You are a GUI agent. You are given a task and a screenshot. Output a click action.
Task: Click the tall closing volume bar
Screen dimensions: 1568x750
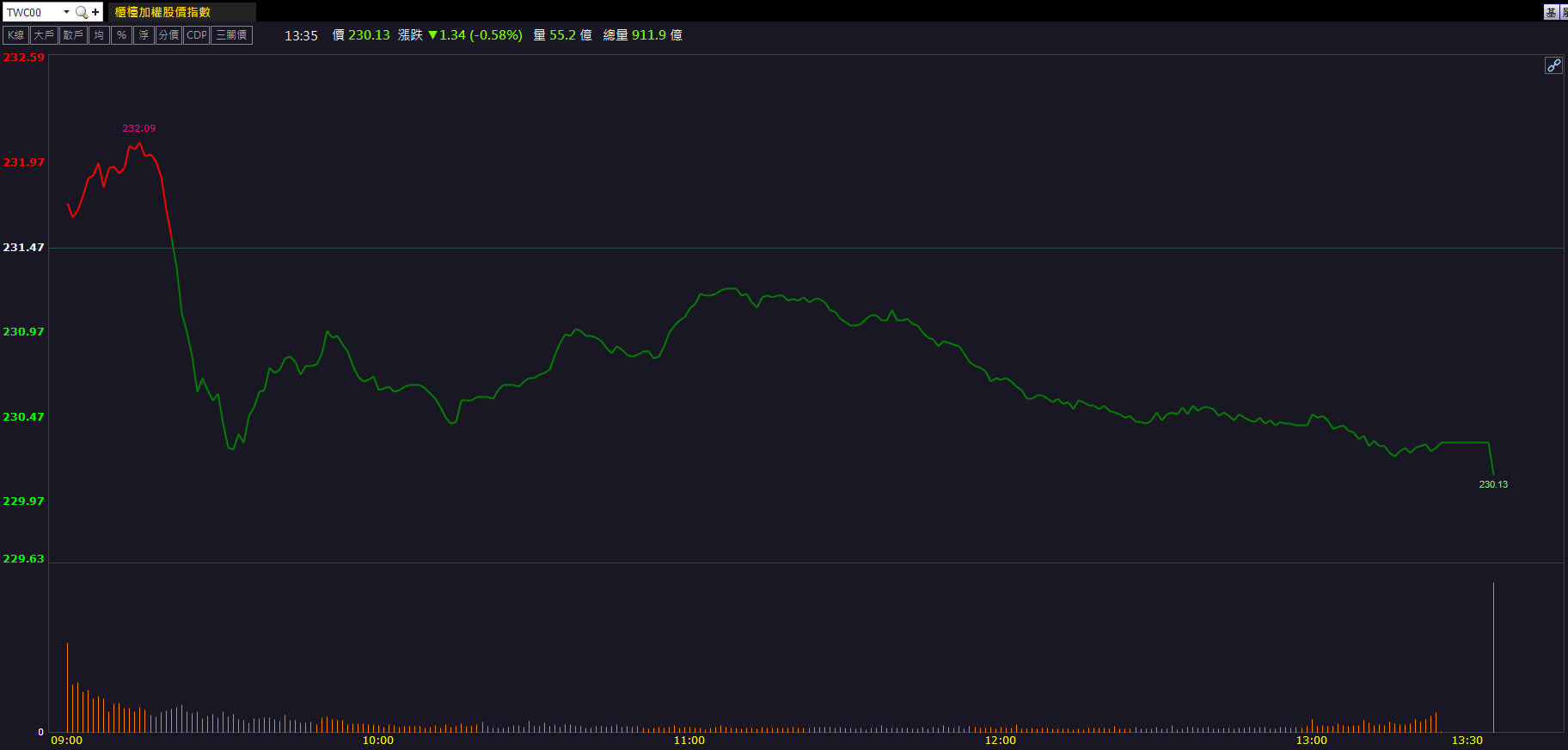coord(1493,657)
